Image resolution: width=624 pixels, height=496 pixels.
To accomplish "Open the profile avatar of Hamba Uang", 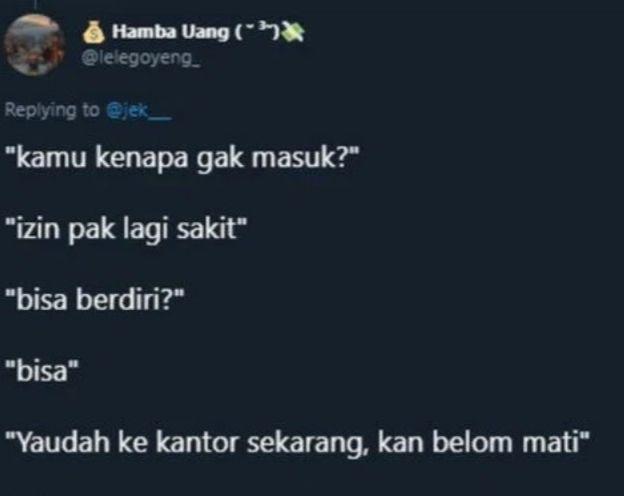I will pyautogui.click(x=35, y=45).
